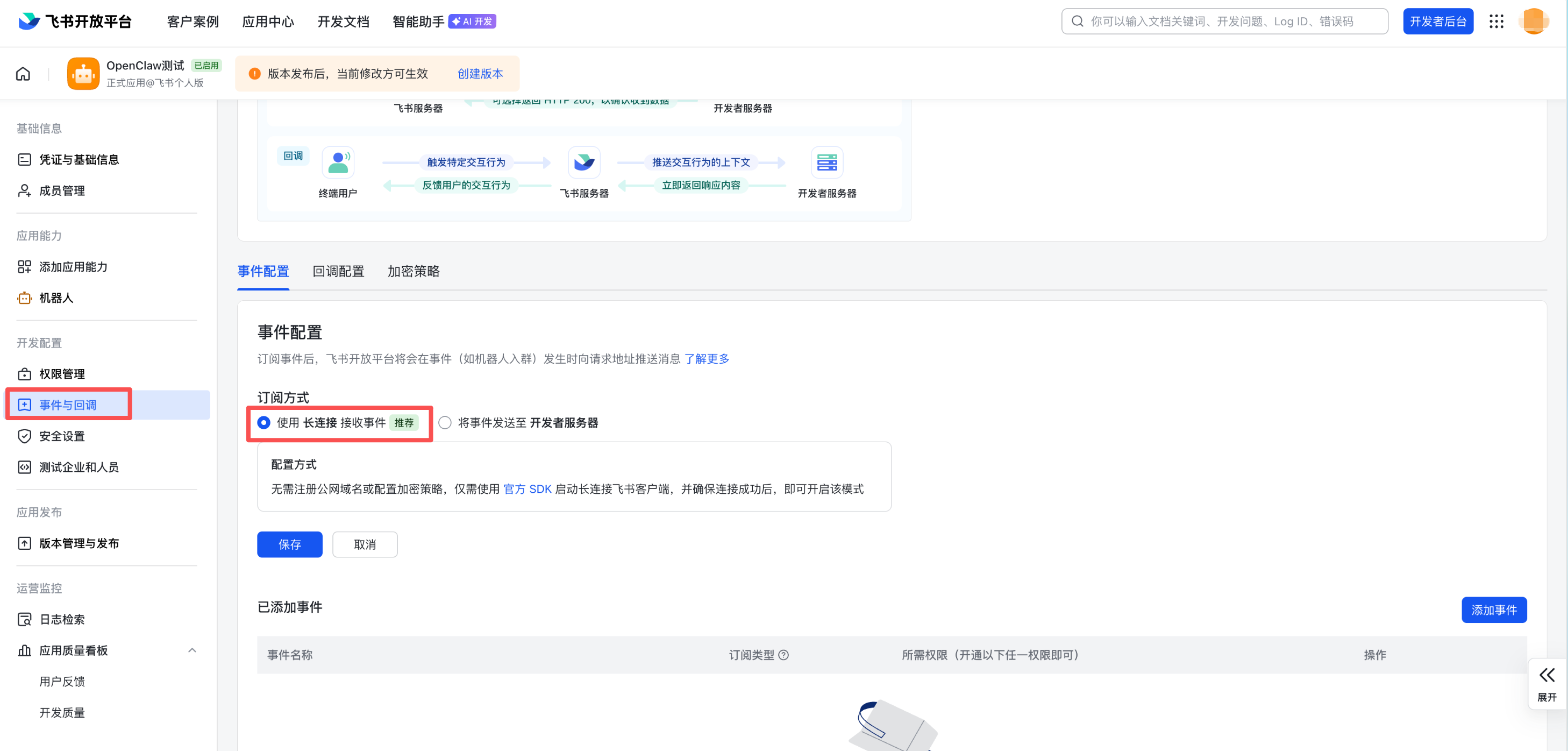Open 日志检索 in sidebar

pyautogui.click(x=61, y=619)
